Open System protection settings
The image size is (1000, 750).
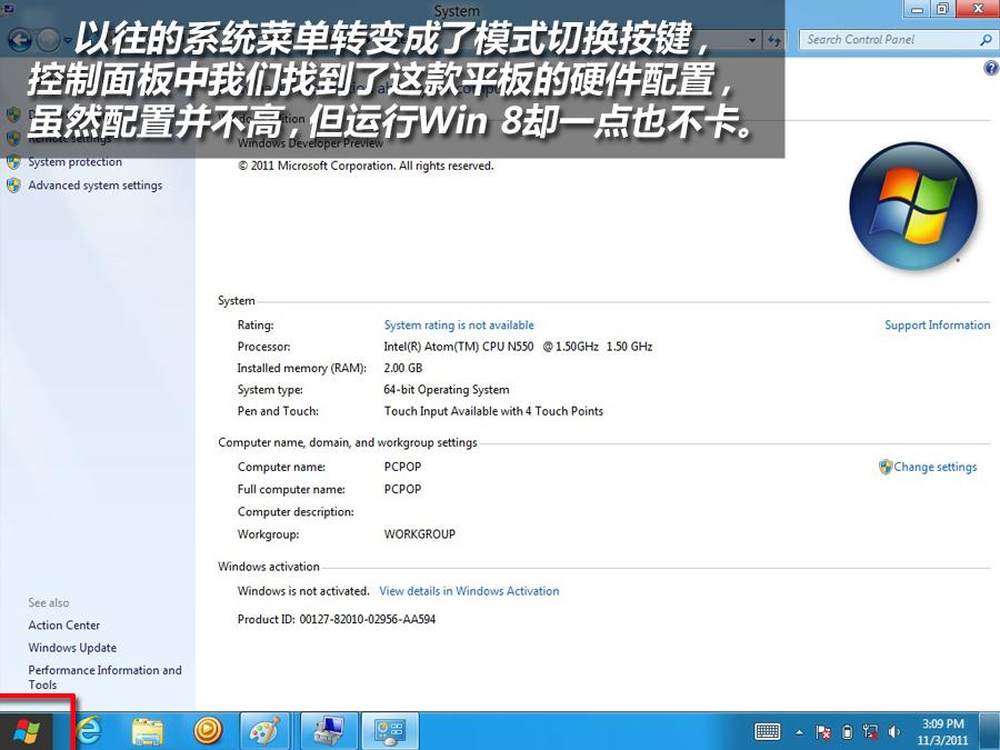click(x=75, y=162)
